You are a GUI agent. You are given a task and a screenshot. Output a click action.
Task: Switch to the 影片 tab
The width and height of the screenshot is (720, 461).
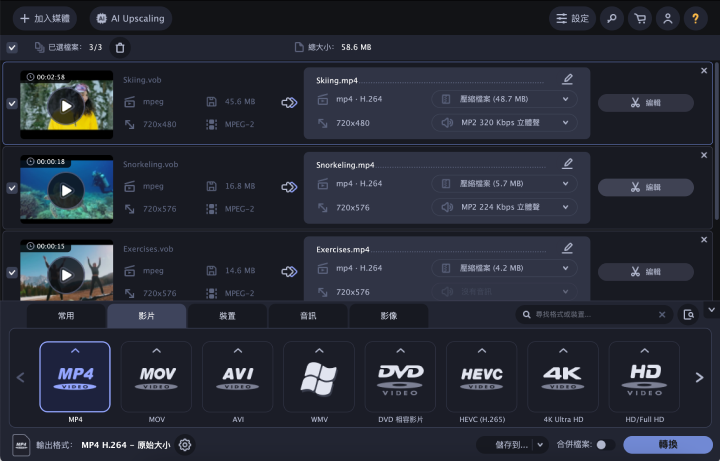click(146, 316)
